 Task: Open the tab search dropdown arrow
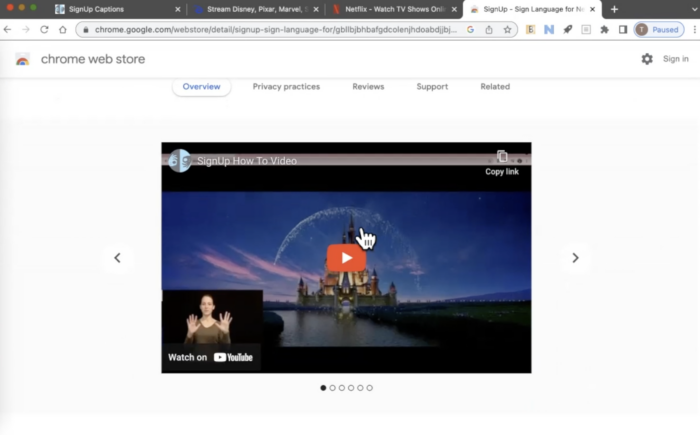tap(694, 9)
